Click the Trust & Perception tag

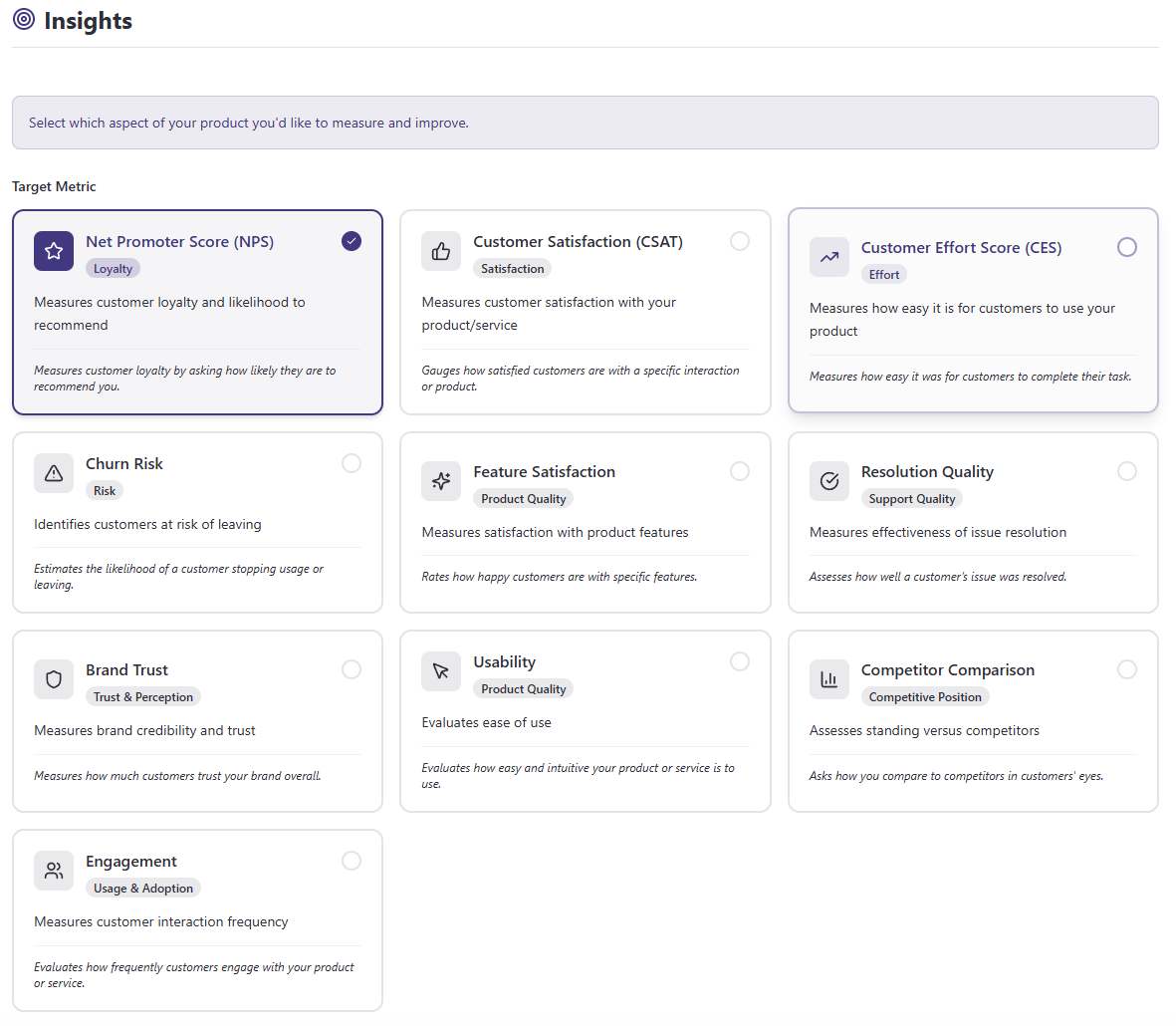142,696
